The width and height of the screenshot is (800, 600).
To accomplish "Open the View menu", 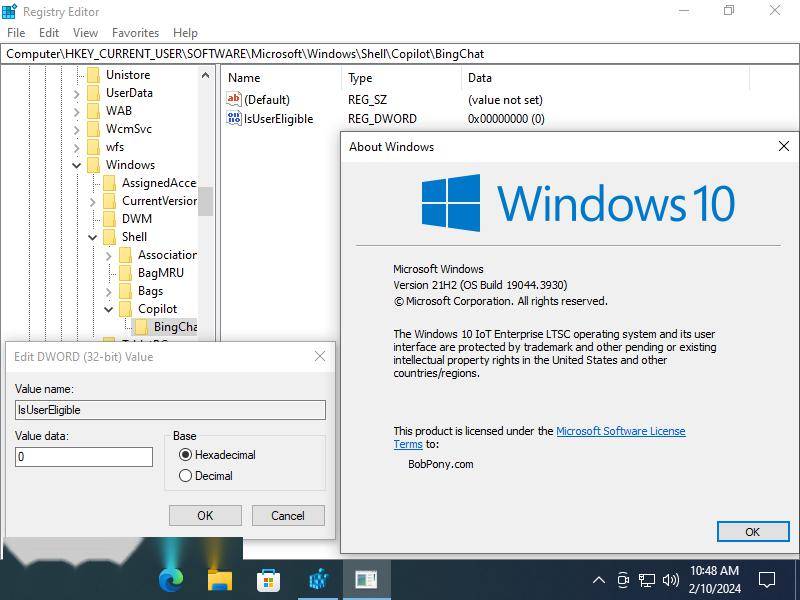I will pos(85,33).
